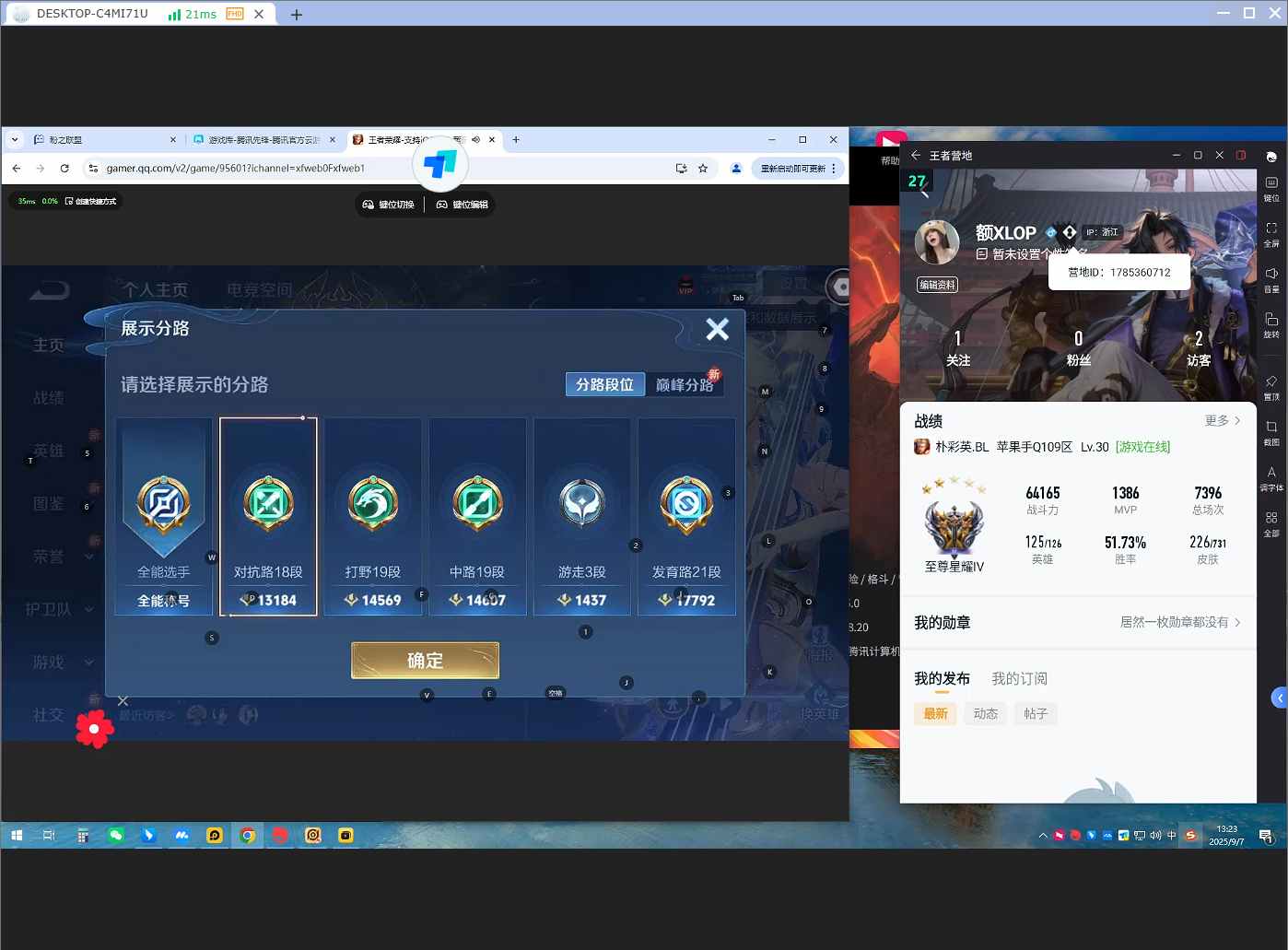Image resolution: width=1288 pixels, height=950 pixels.
Task: Open notification center on taskbar
Action: click(x=1267, y=836)
